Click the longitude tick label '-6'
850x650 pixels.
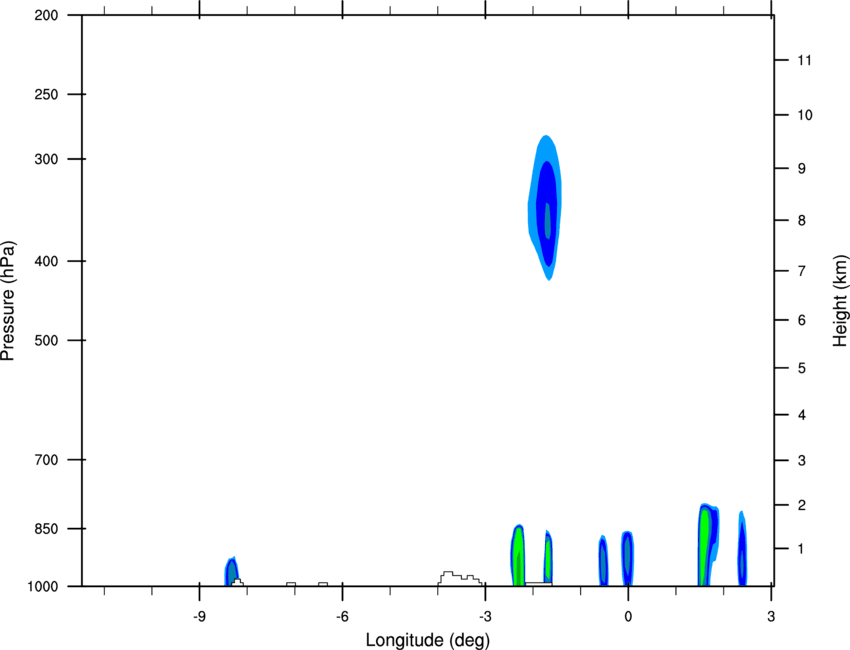click(x=342, y=617)
